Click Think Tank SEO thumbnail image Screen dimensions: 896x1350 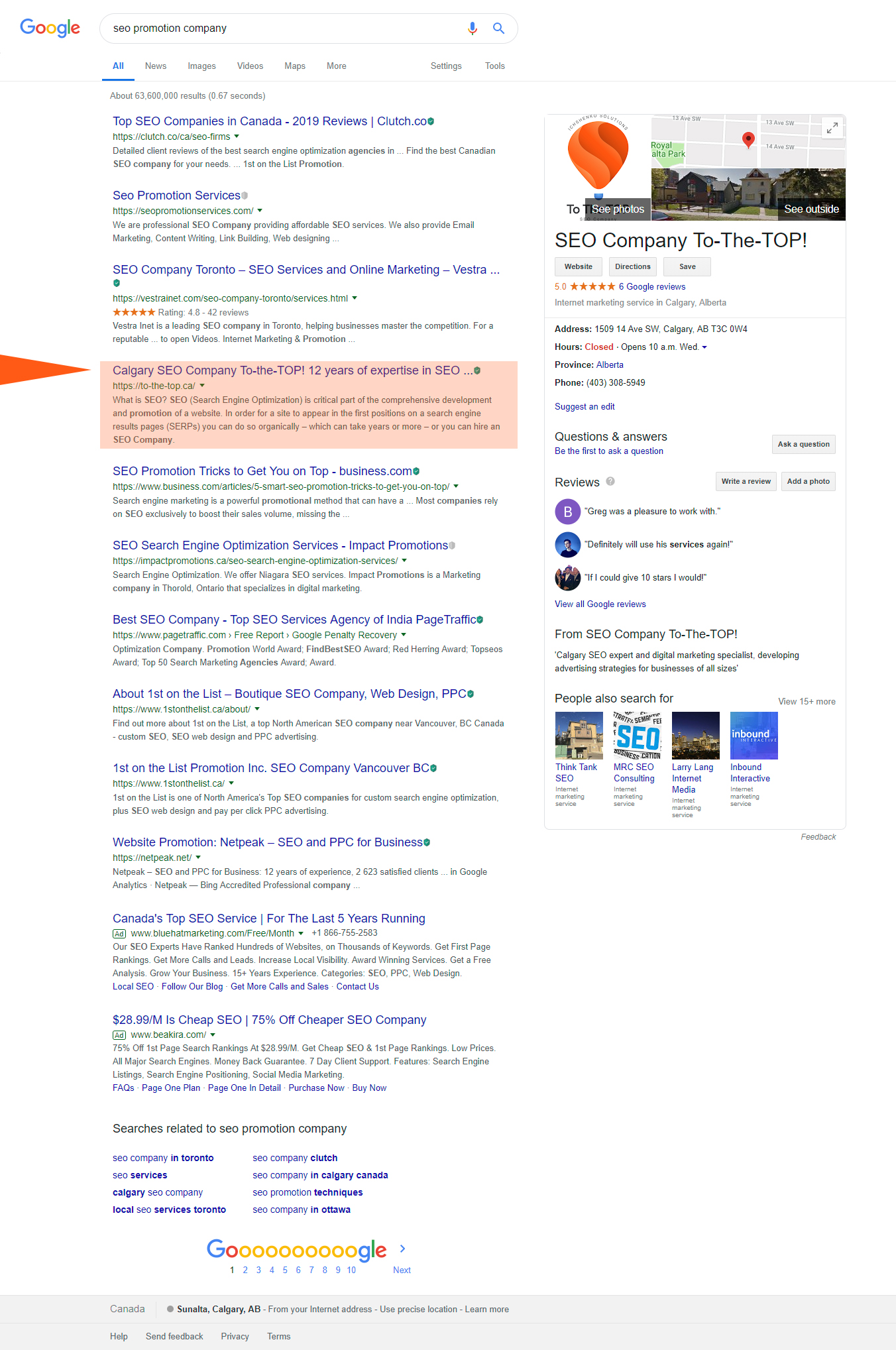(579, 736)
